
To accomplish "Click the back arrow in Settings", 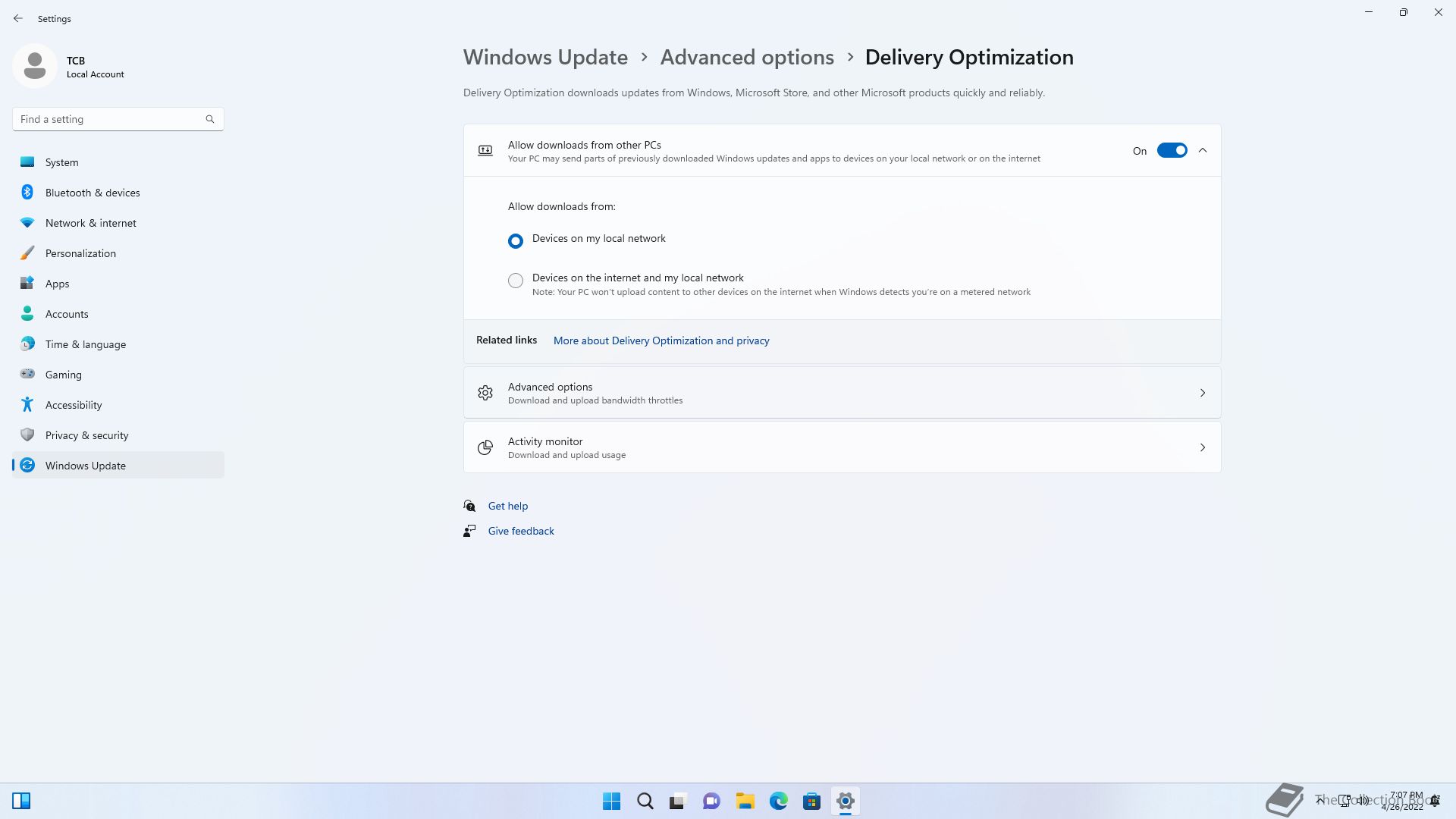I will (18, 18).
